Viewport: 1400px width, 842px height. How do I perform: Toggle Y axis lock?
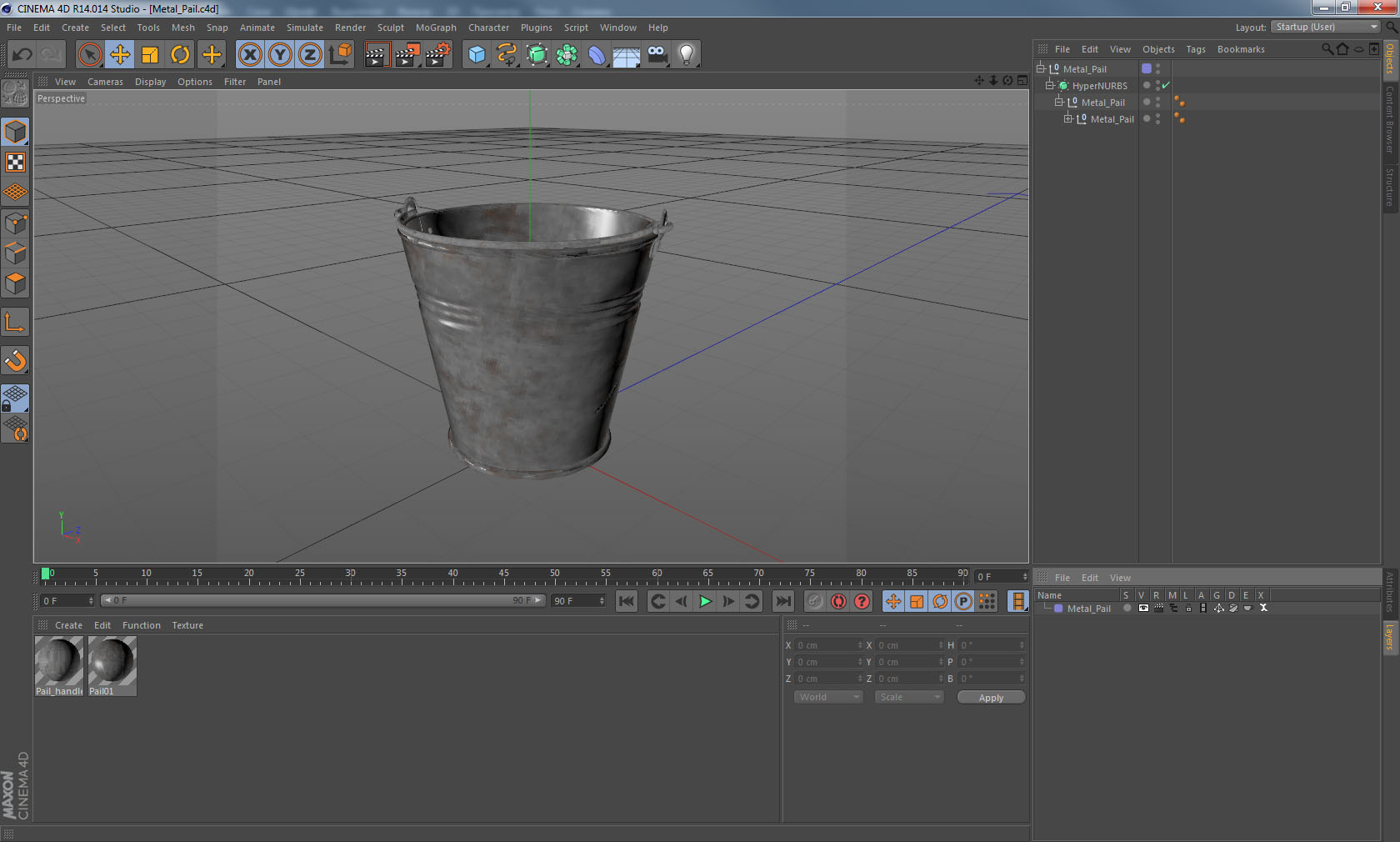[x=280, y=55]
